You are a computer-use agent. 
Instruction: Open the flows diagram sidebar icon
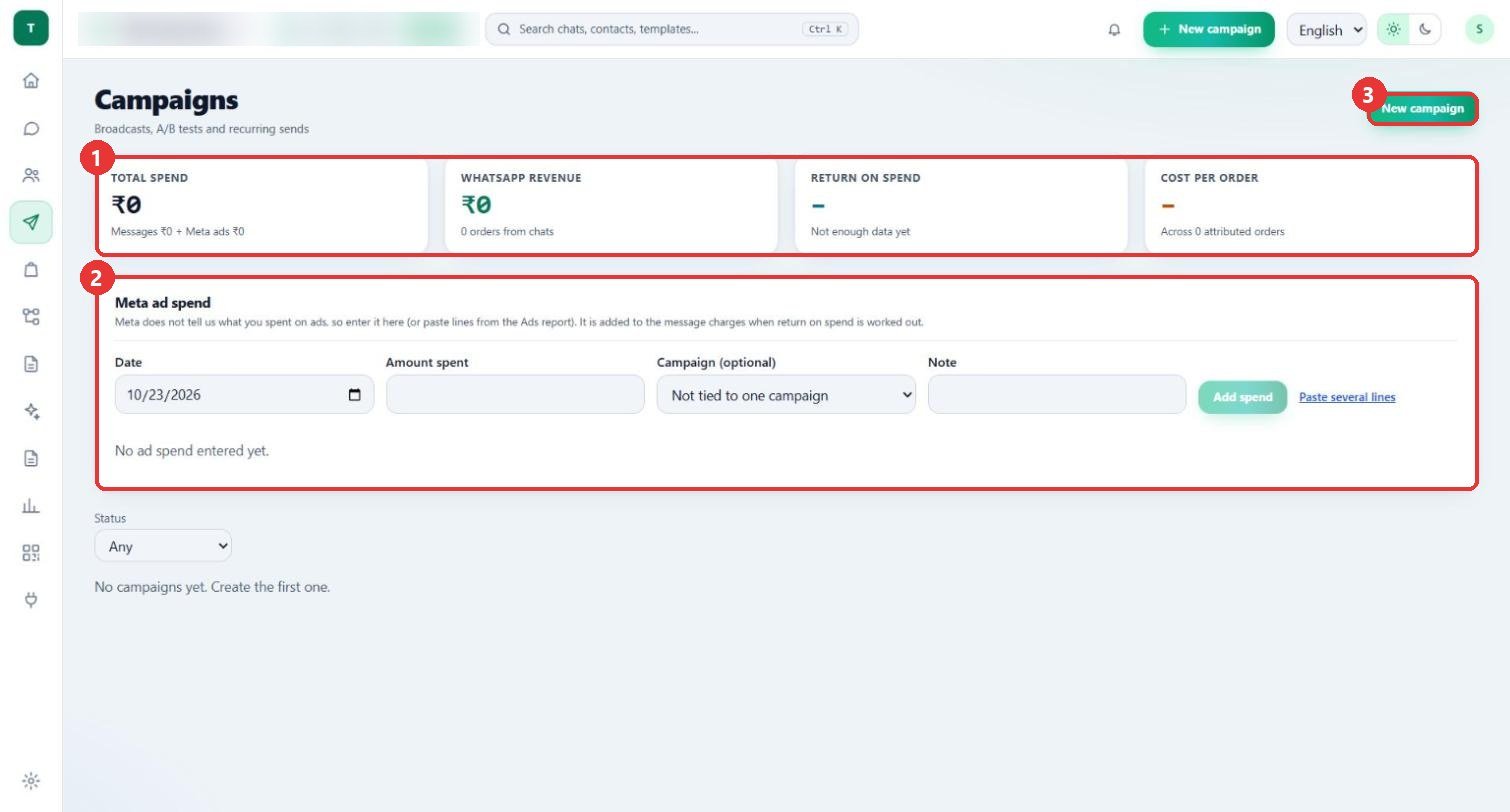click(31, 316)
